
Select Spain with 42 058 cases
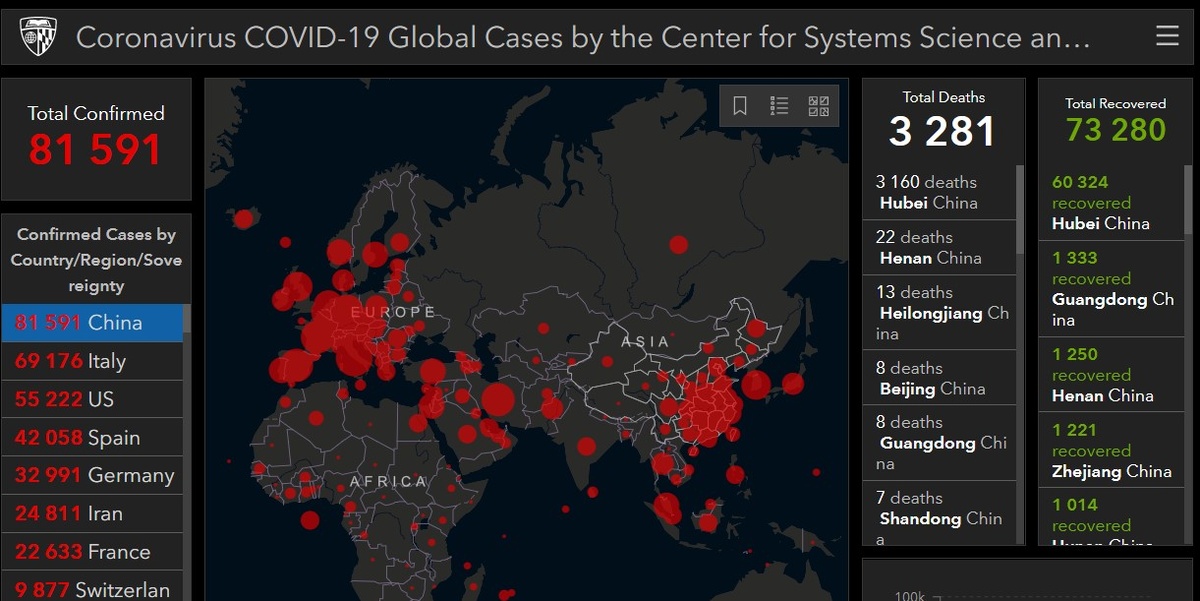click(92, 437)
